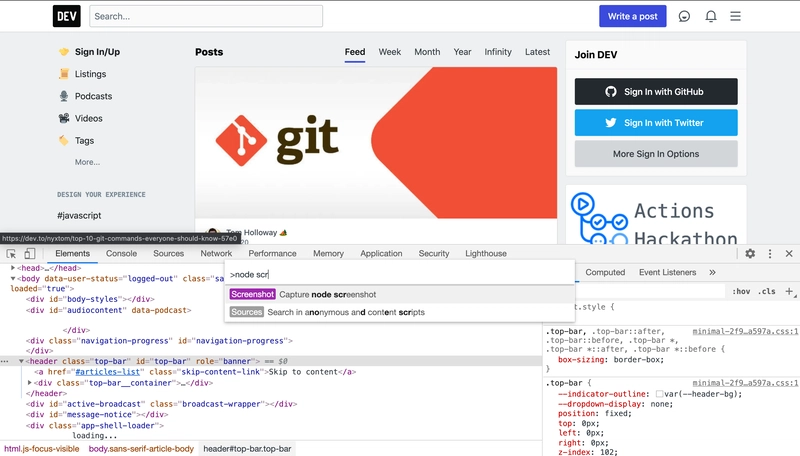The width and height of the screenshot is (800, 456).
Task: Click the Tags sidebar icon
Action: pos(64,140)
